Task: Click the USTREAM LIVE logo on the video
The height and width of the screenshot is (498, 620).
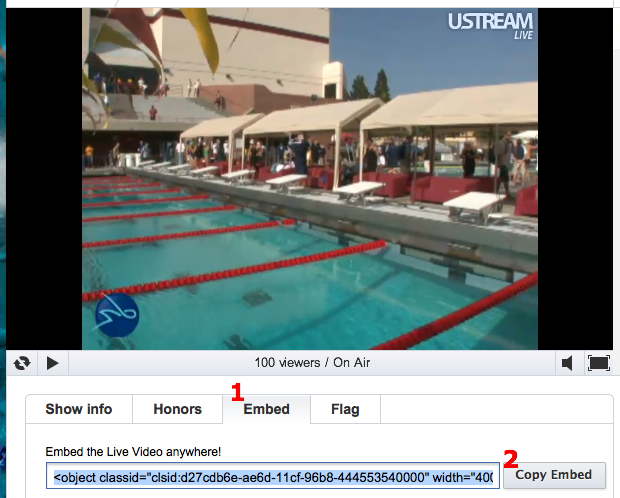Action: click(x=490, y=26)
